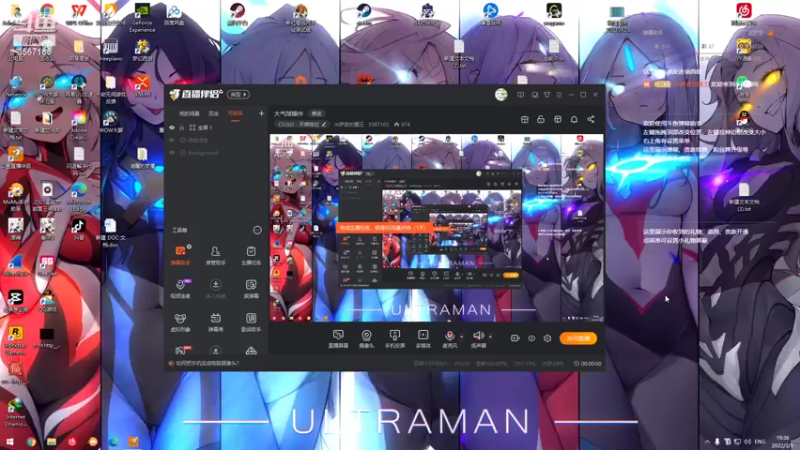
Task: Select the leftmost scene tab
Action: [x=189, y=113]
